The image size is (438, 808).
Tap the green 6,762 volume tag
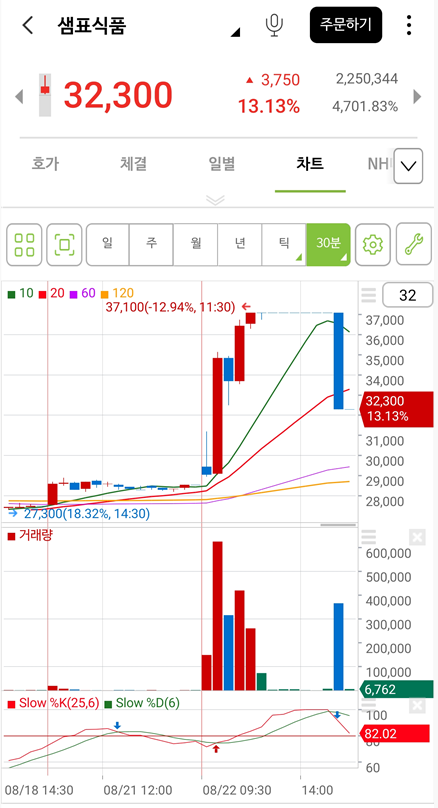[x=396, y=689]
